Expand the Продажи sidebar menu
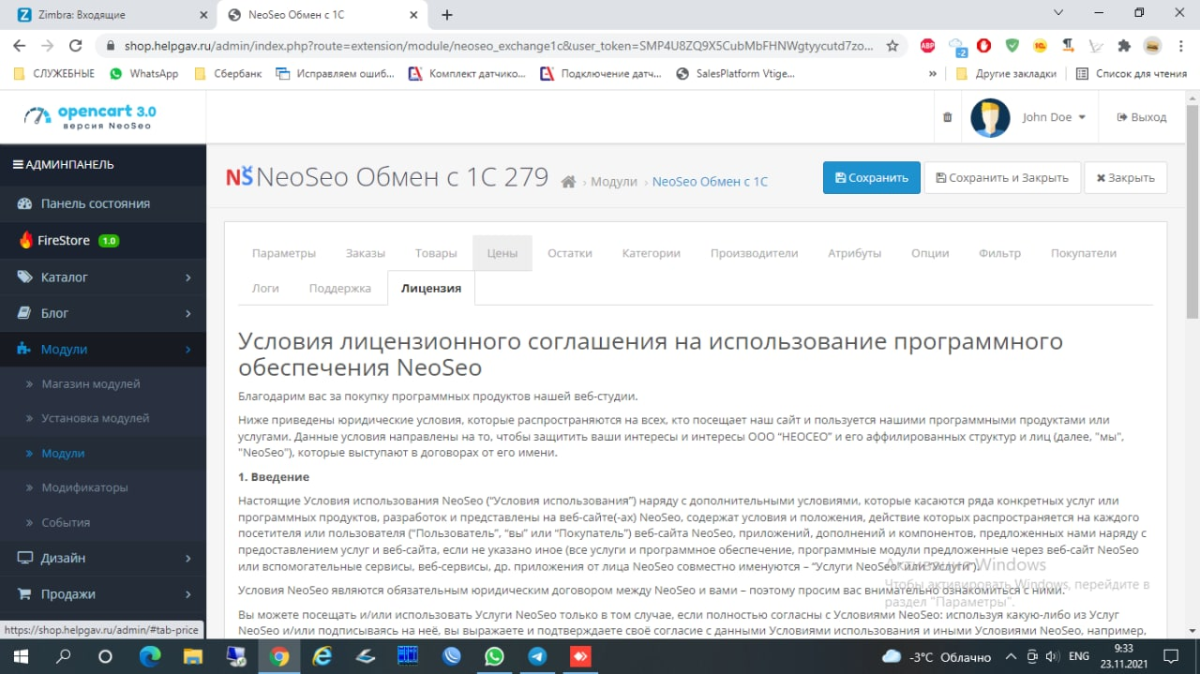This screenshot has width=1200, height=674. (x=103, y=594)
